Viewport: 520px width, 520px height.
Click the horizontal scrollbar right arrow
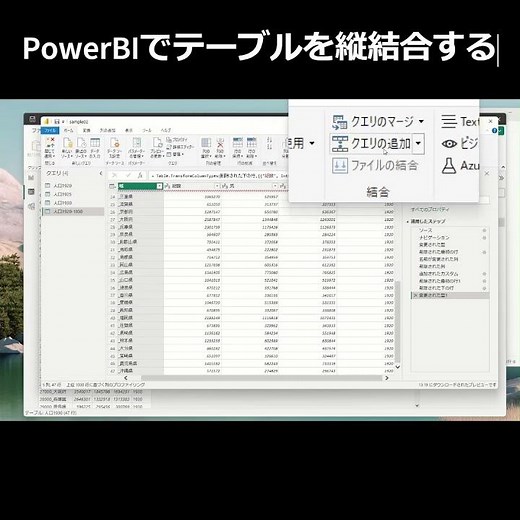click(387, 378)
